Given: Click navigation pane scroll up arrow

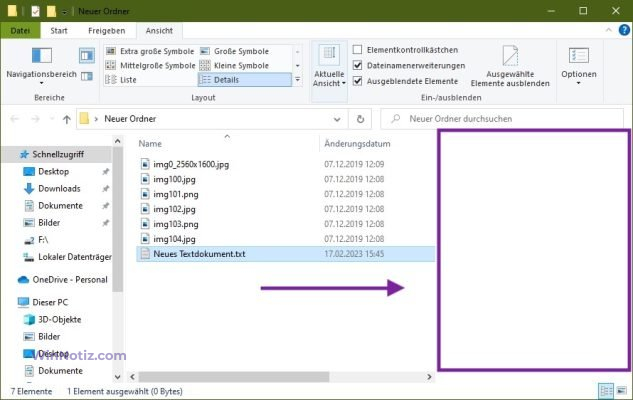Looking at the screenshot, I should (117, 141).
